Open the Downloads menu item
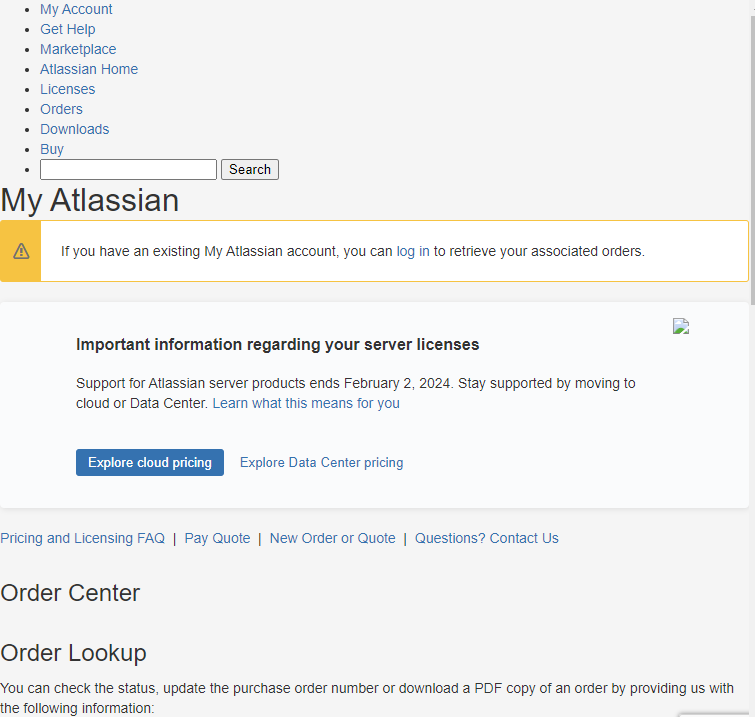 [x=75, y=129]
